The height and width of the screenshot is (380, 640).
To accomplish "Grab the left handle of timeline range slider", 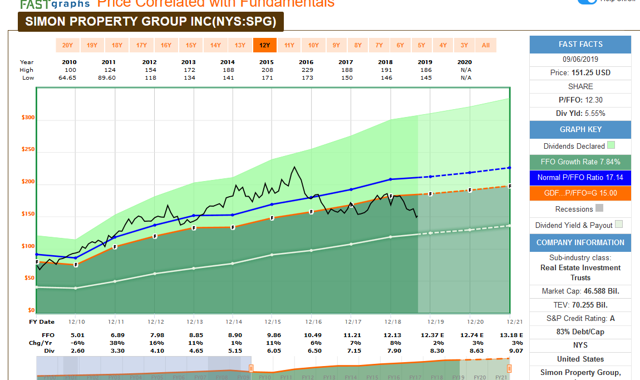I will point(251,368).
